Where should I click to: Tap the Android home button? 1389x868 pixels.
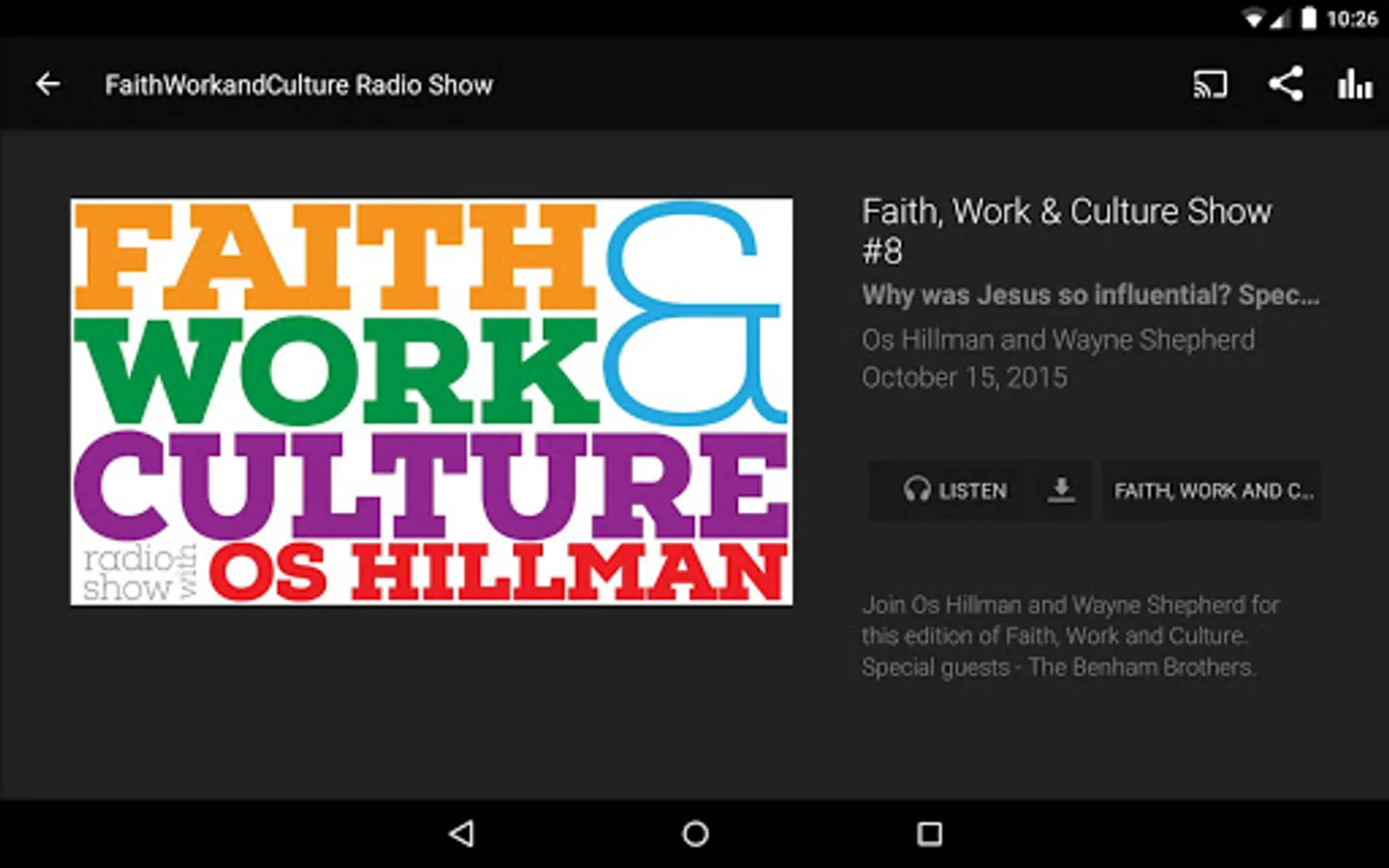click(x=694, y=833)
